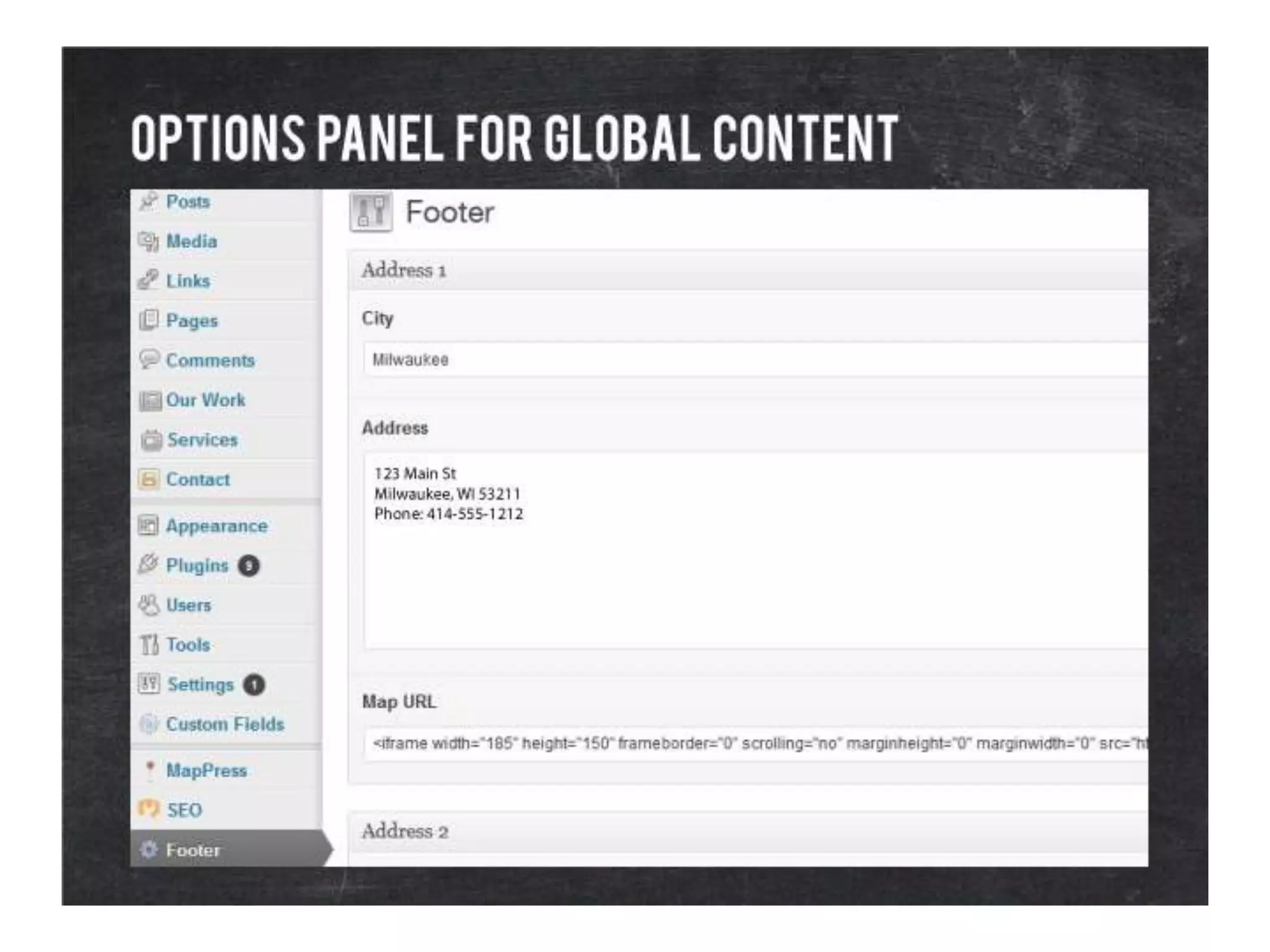Screen dimensions: 1270x952
Task: Click the text '123 Main St'
Action: (415, 474)
